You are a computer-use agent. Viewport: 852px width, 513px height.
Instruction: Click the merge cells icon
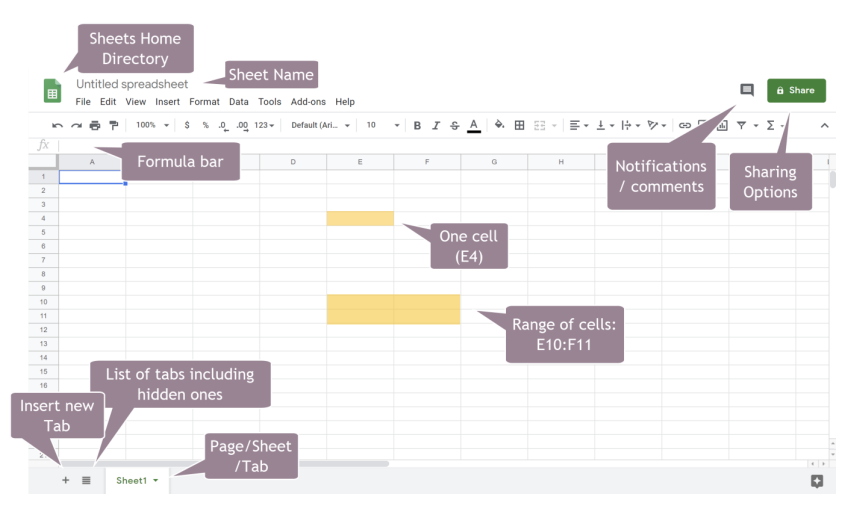[539, 126]
